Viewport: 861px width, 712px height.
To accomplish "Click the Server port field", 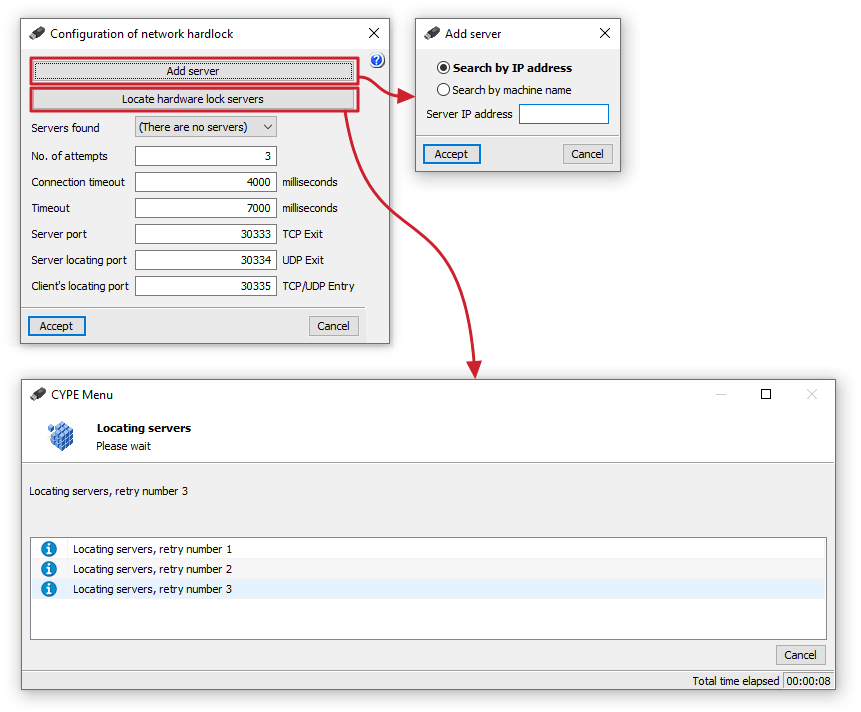I will [206, 234].
